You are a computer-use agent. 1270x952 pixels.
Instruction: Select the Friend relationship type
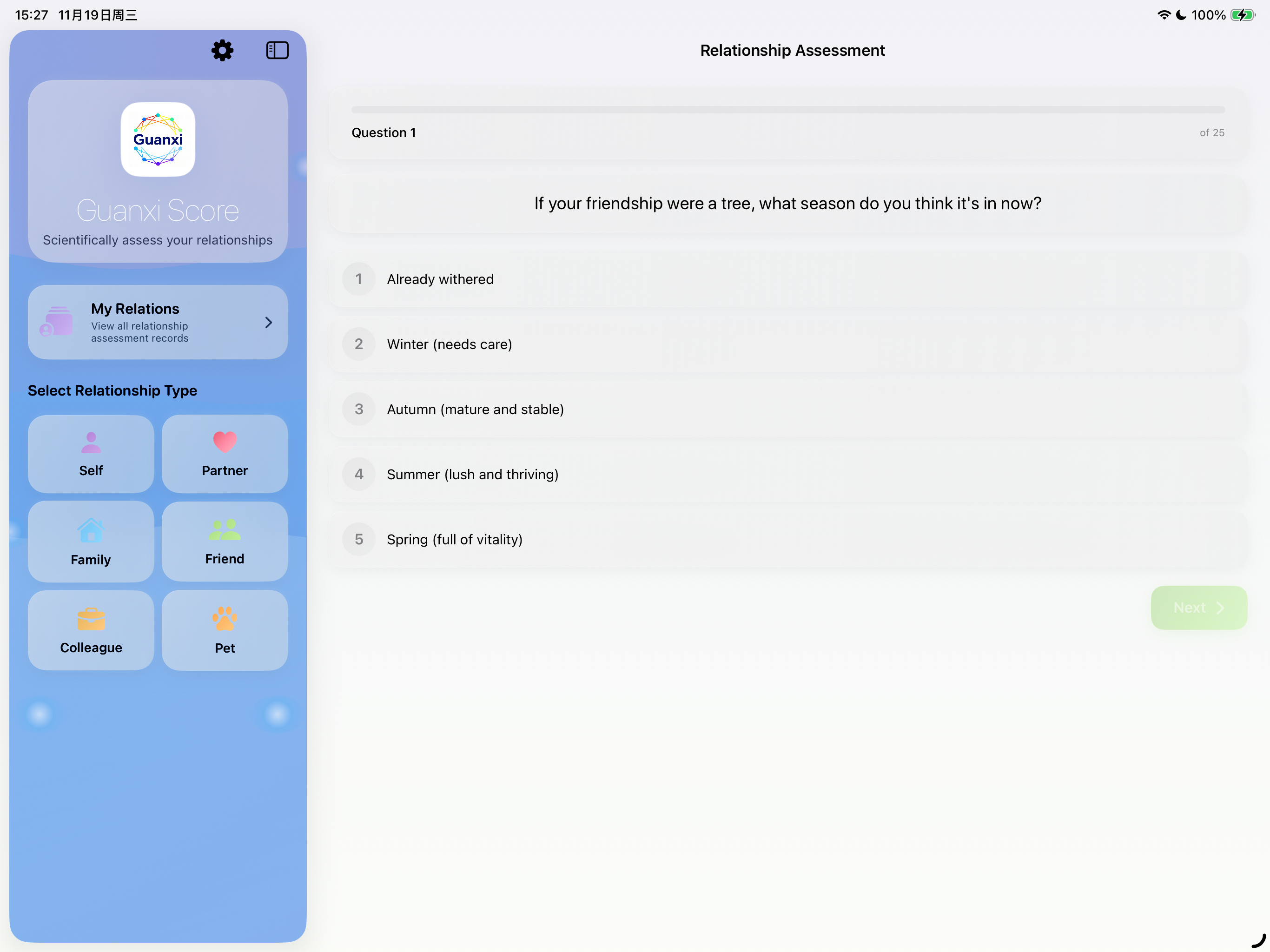225,542
